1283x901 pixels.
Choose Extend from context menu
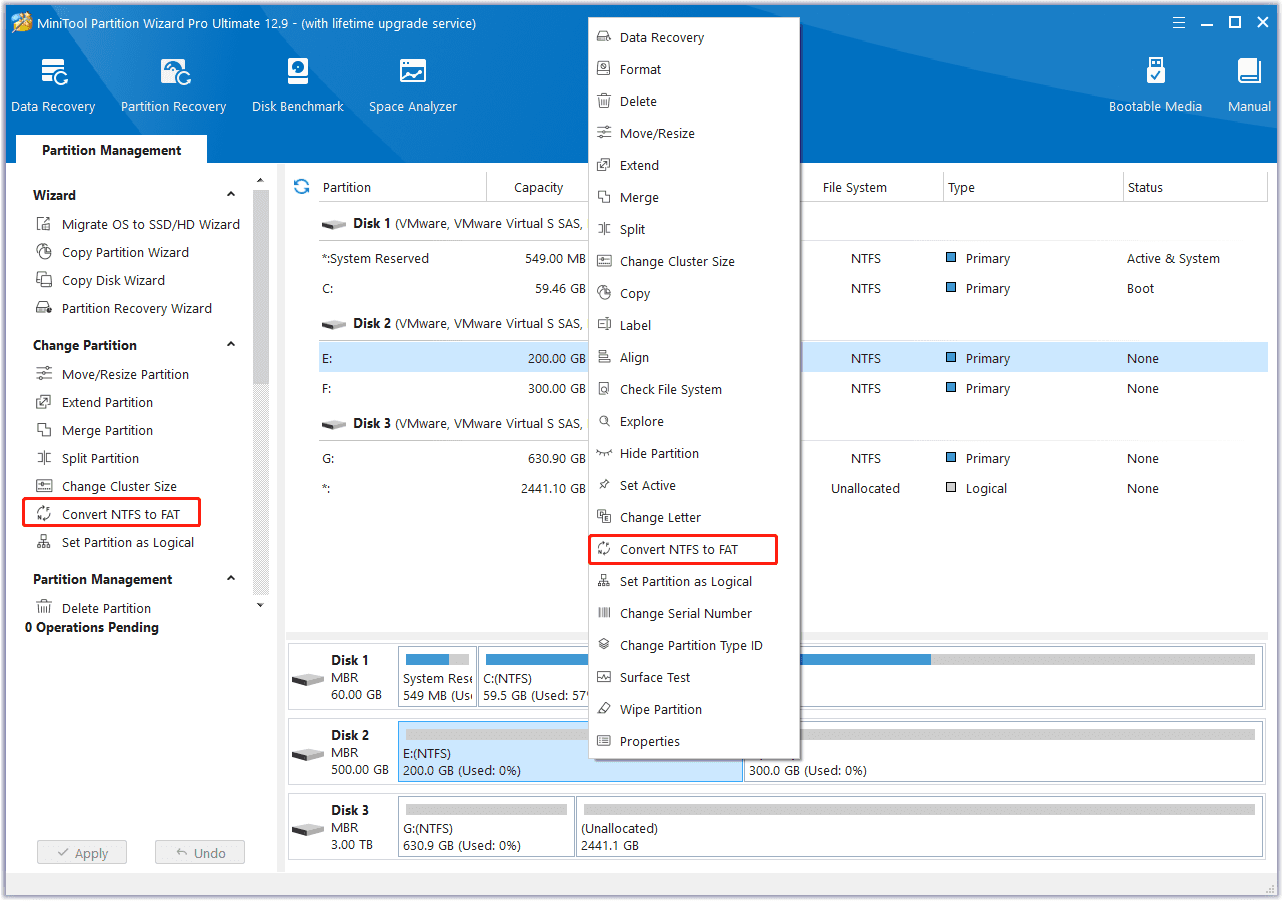[x=693, y=165]
